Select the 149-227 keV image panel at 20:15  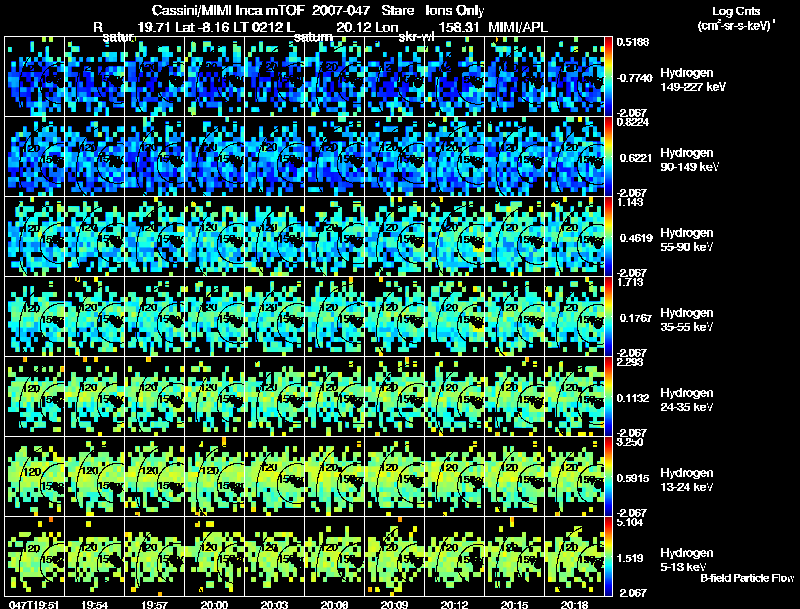coord(515,77)
